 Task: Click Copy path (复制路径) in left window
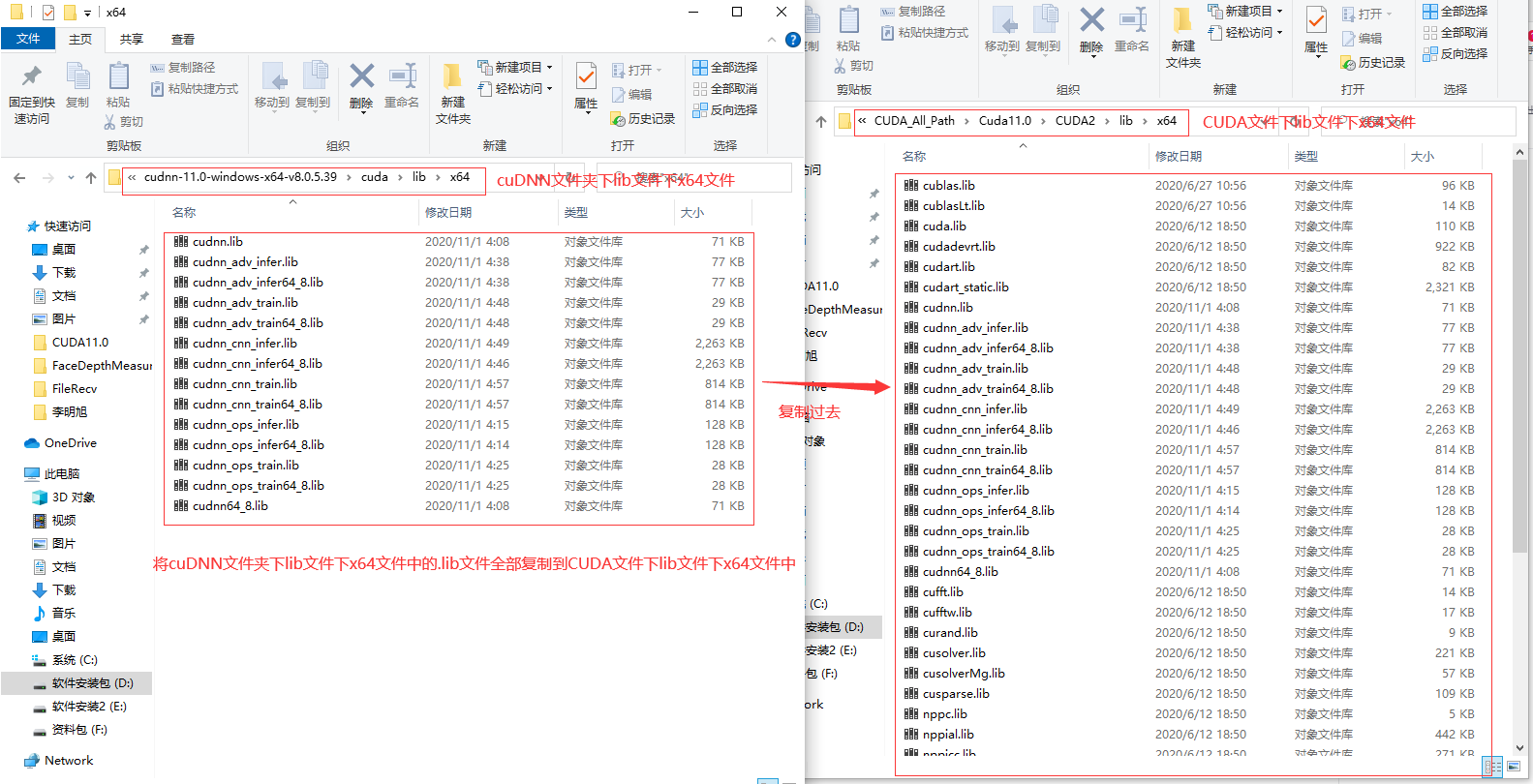coord(183,68)
